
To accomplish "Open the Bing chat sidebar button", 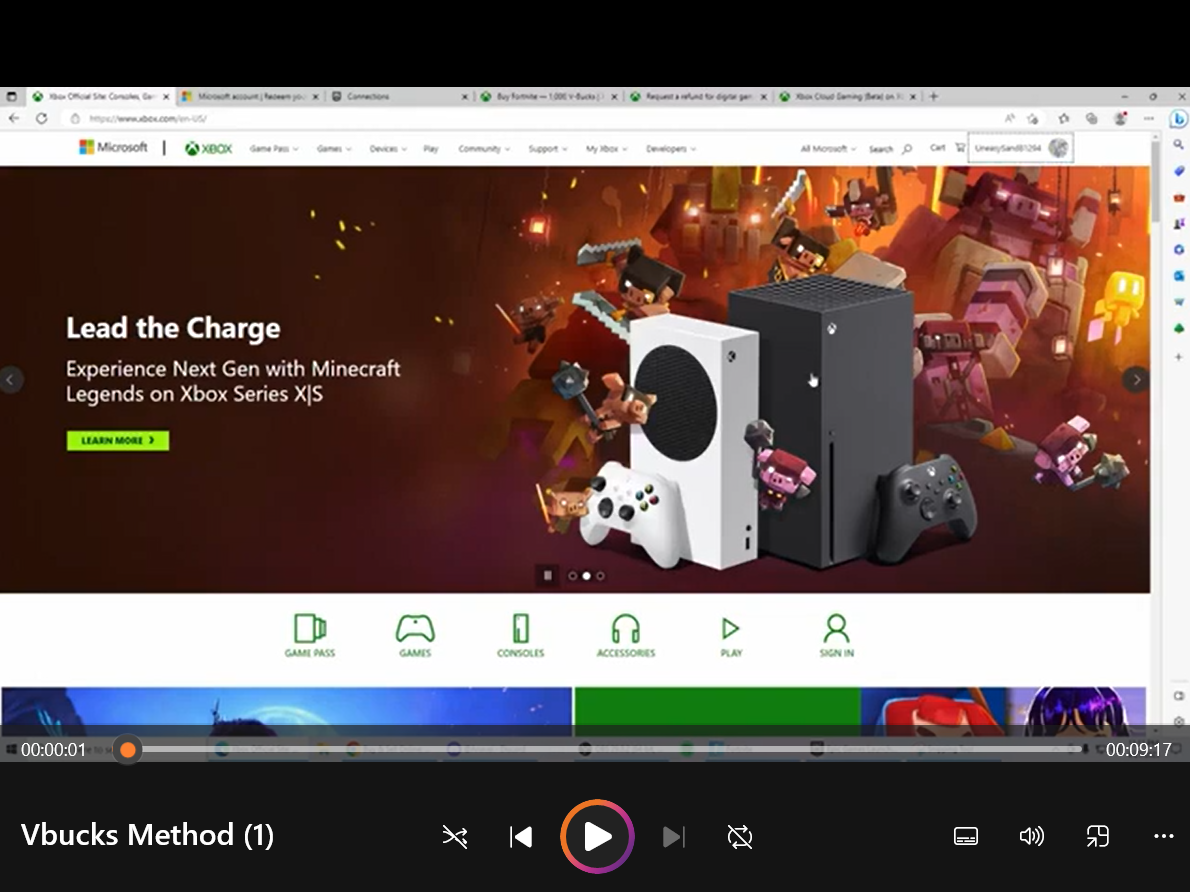I will tap(1179, 119).
